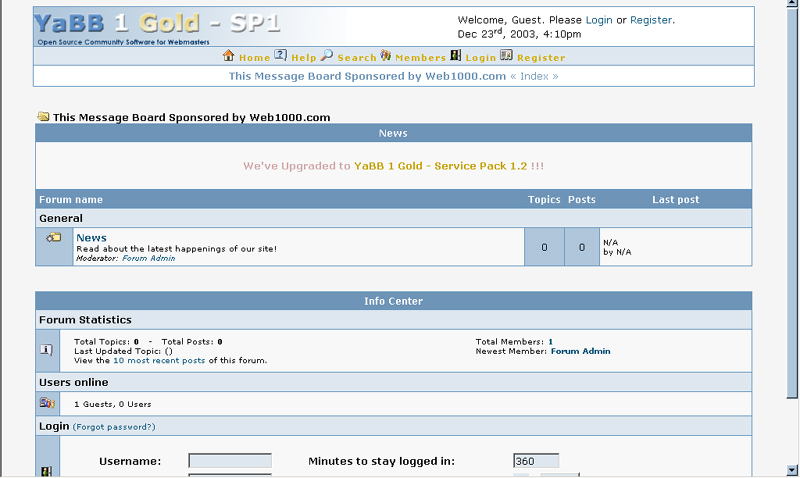The image size is (800, 478).
Task: Open the total members count link
Action: (551, 342)
